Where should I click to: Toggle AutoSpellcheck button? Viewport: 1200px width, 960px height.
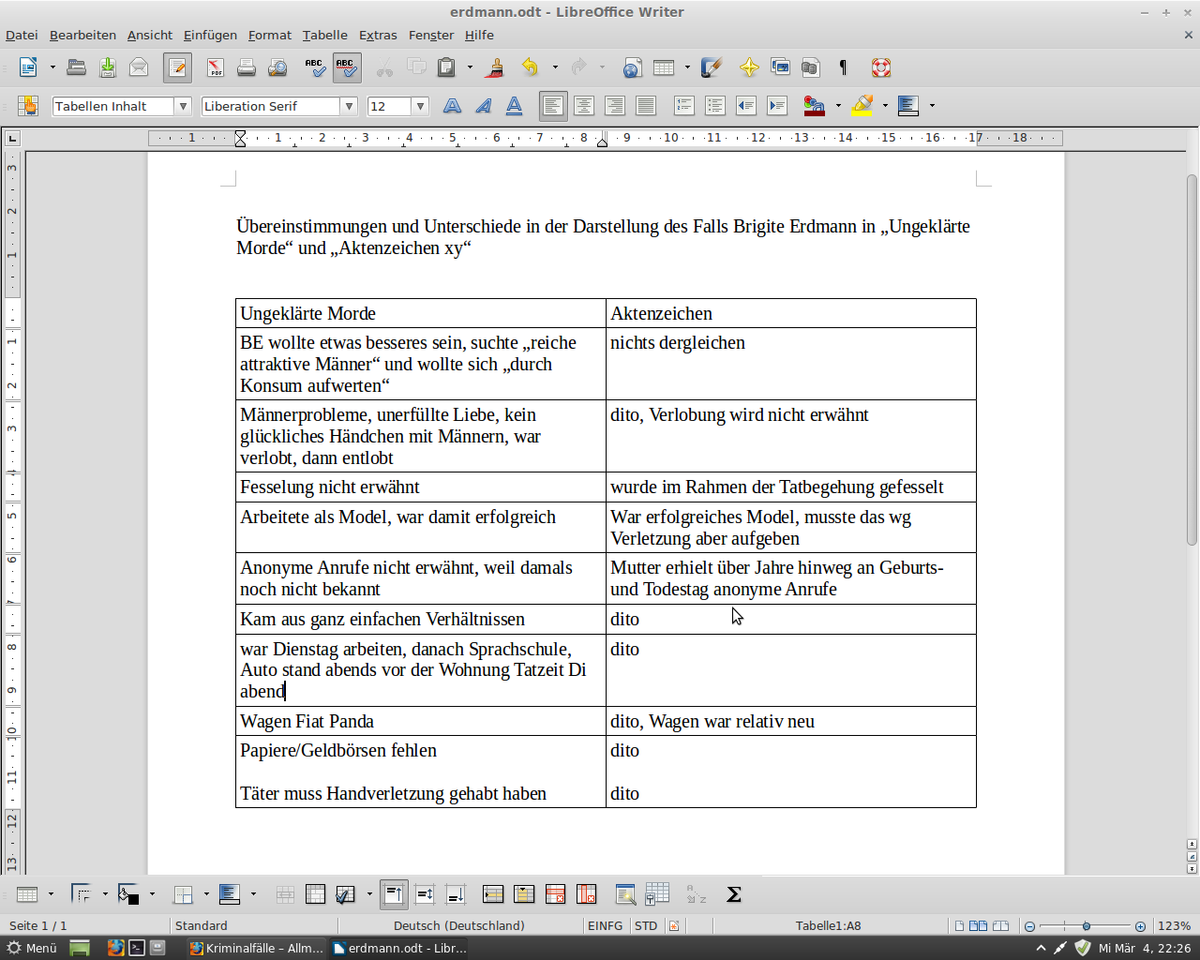tap(346, 68)
